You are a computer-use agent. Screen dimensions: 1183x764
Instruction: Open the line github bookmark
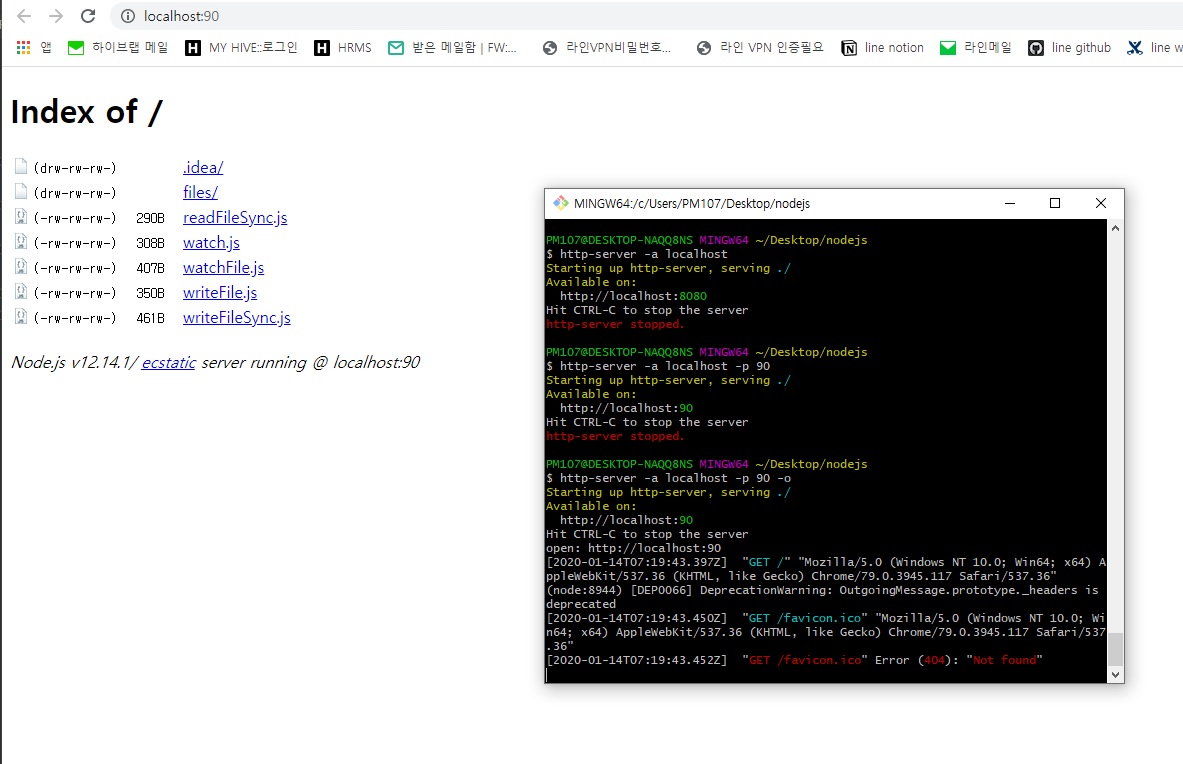point(1069,47)
